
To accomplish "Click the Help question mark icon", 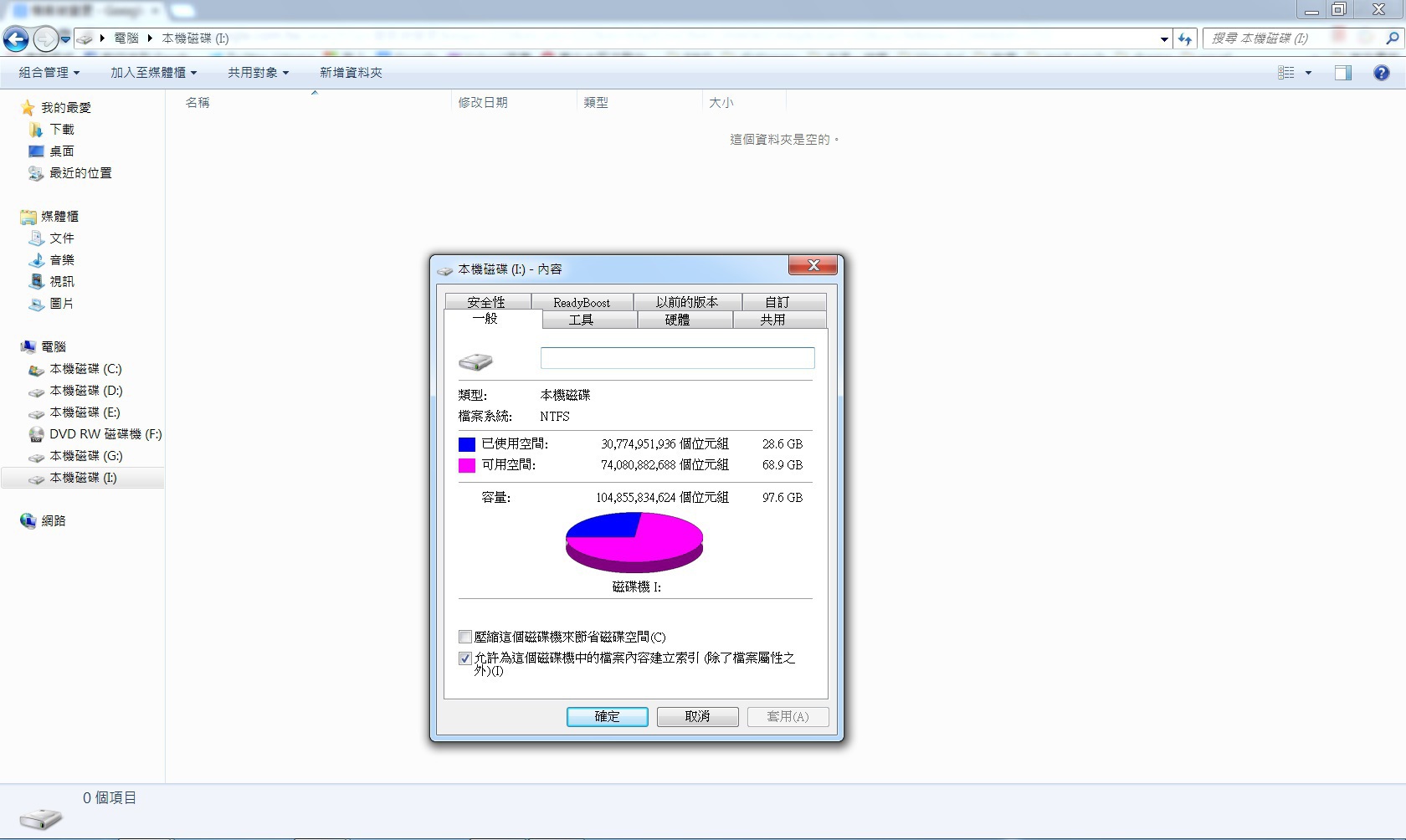I will [x=1381, y=73].
